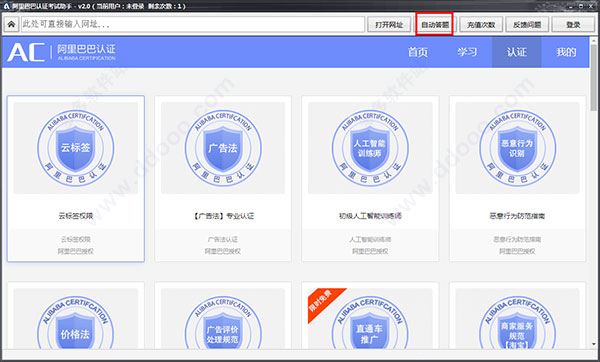The width and height of the screenshot is (600, 362).
Task: Click the 打开网址 button
Action: (x=389, y=24)
